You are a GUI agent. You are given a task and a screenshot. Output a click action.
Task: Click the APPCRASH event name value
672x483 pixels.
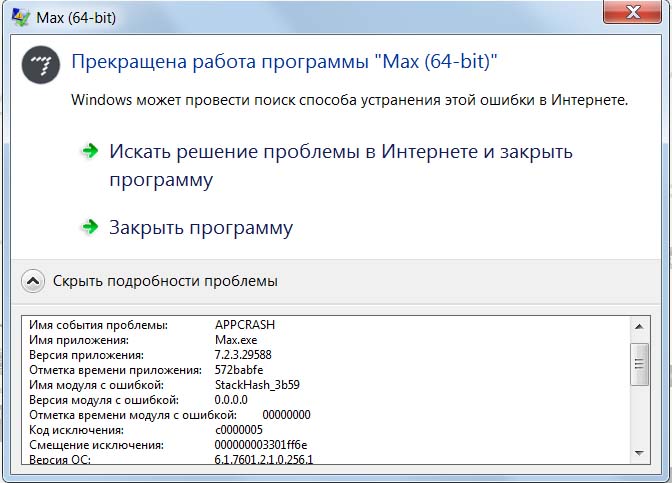click(x=244, y=325)
